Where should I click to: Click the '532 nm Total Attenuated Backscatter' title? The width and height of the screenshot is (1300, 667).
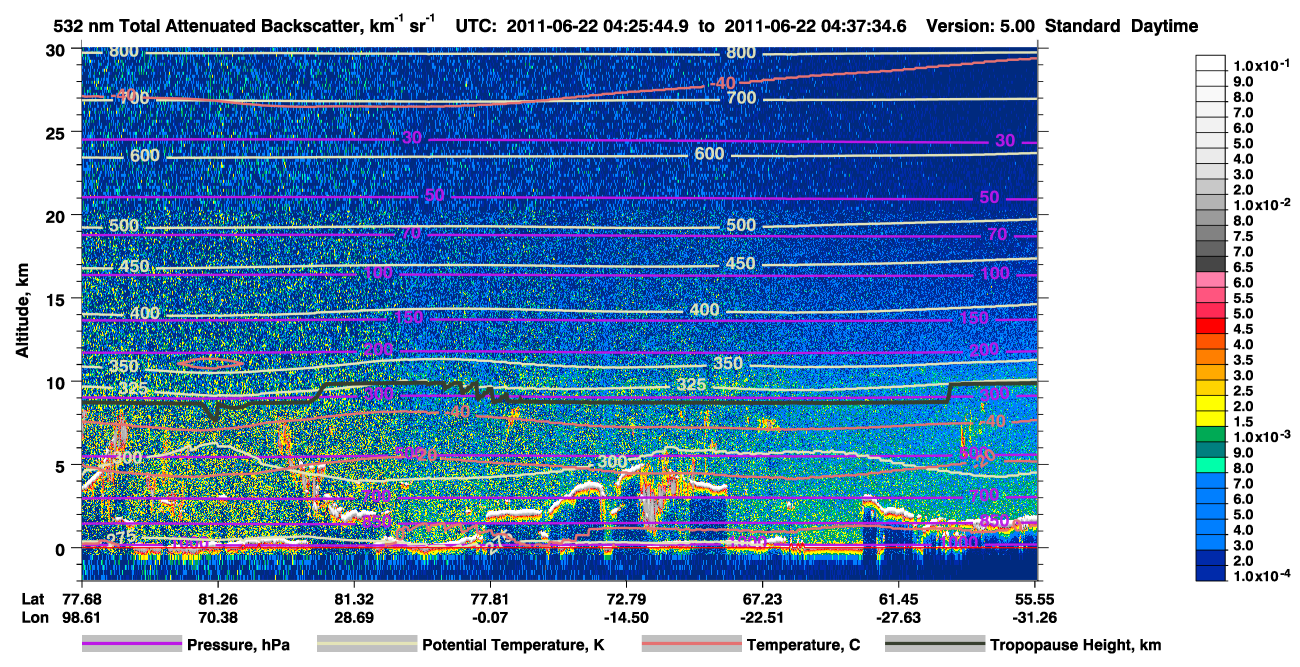[x=210, y=26]
